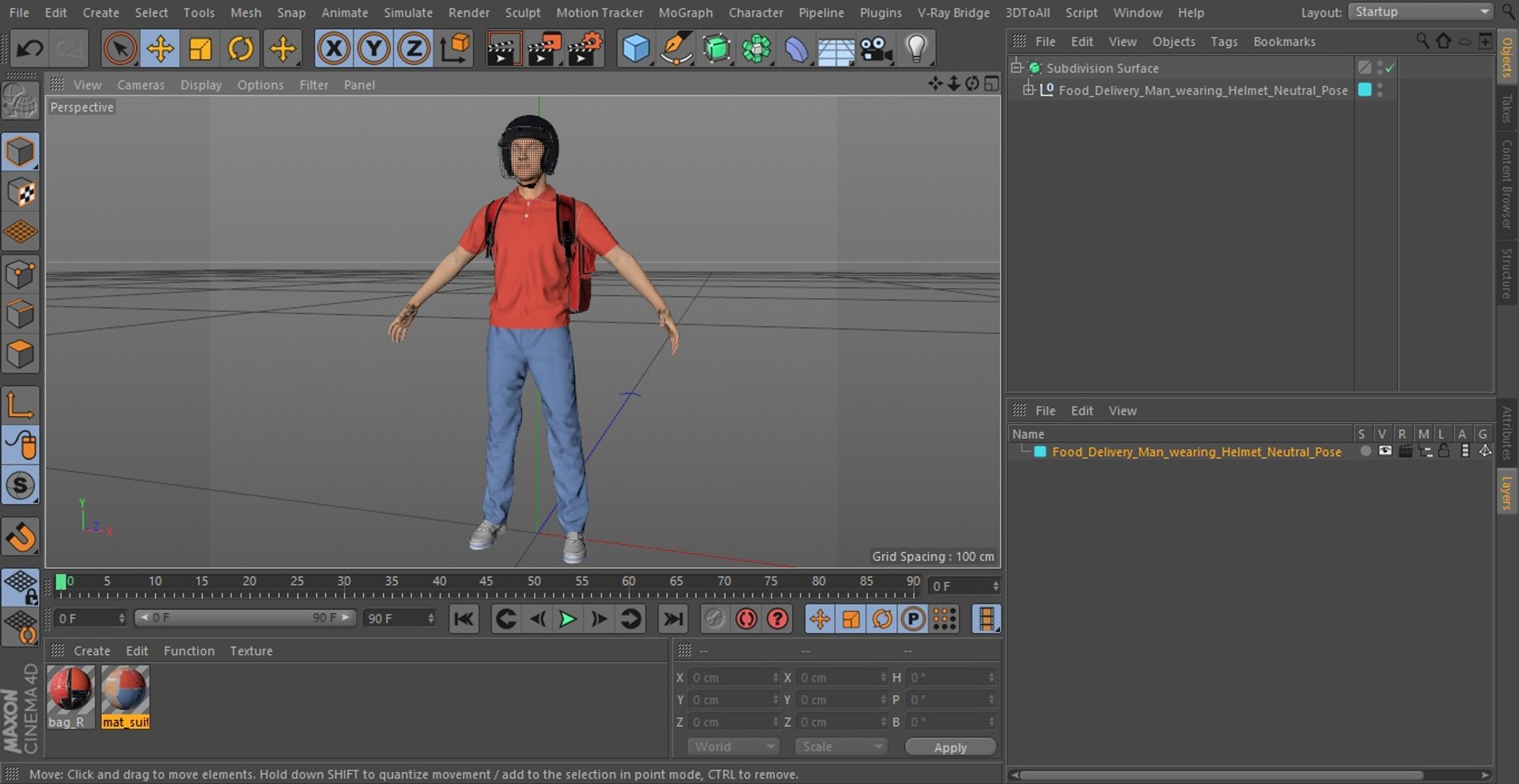
Task: Open World coordinate dropdown
Action: tap(733, 747)
